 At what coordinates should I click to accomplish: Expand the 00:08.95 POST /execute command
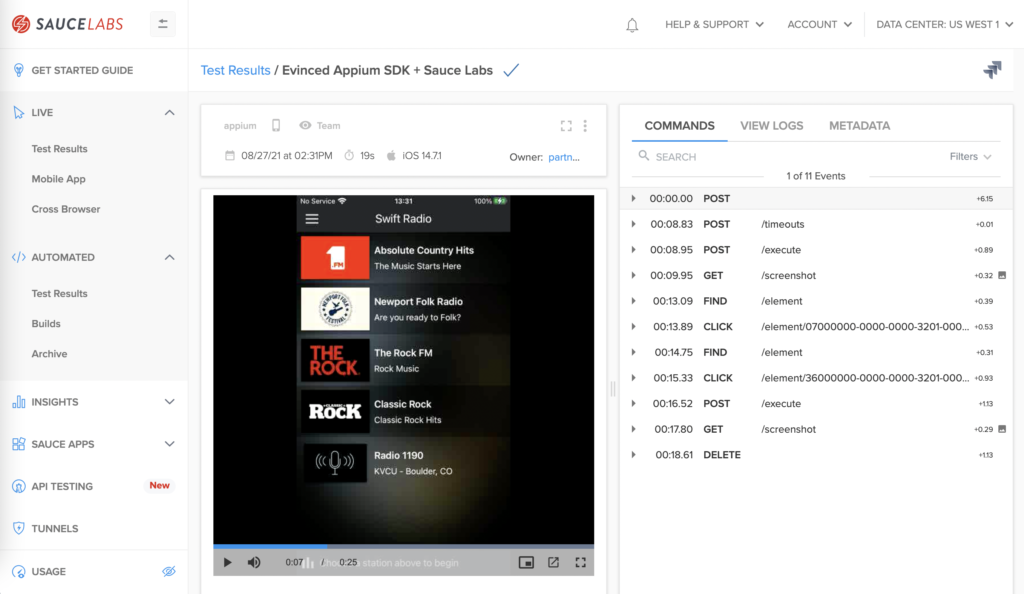(x=633, y=249)
